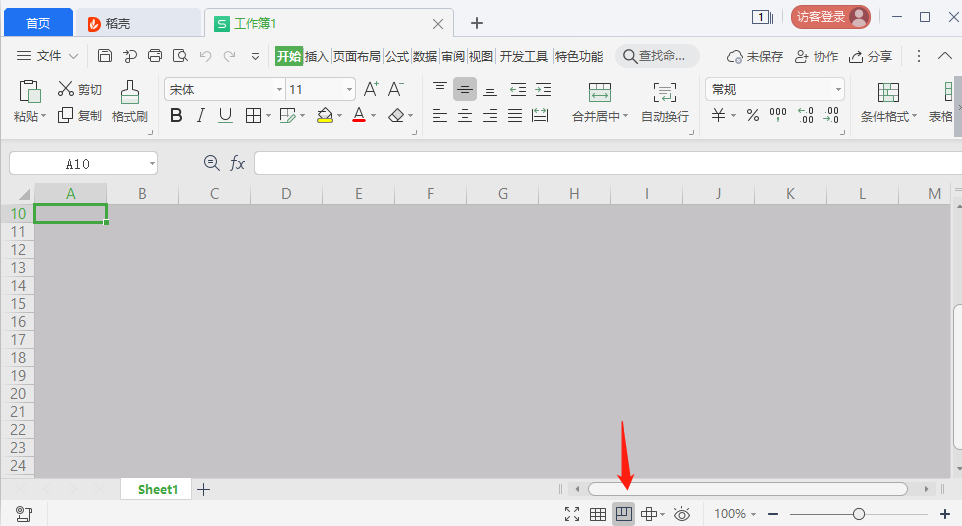
Task: Click the Paste (粘贴) clipboard icon
Action: point(29,91)
